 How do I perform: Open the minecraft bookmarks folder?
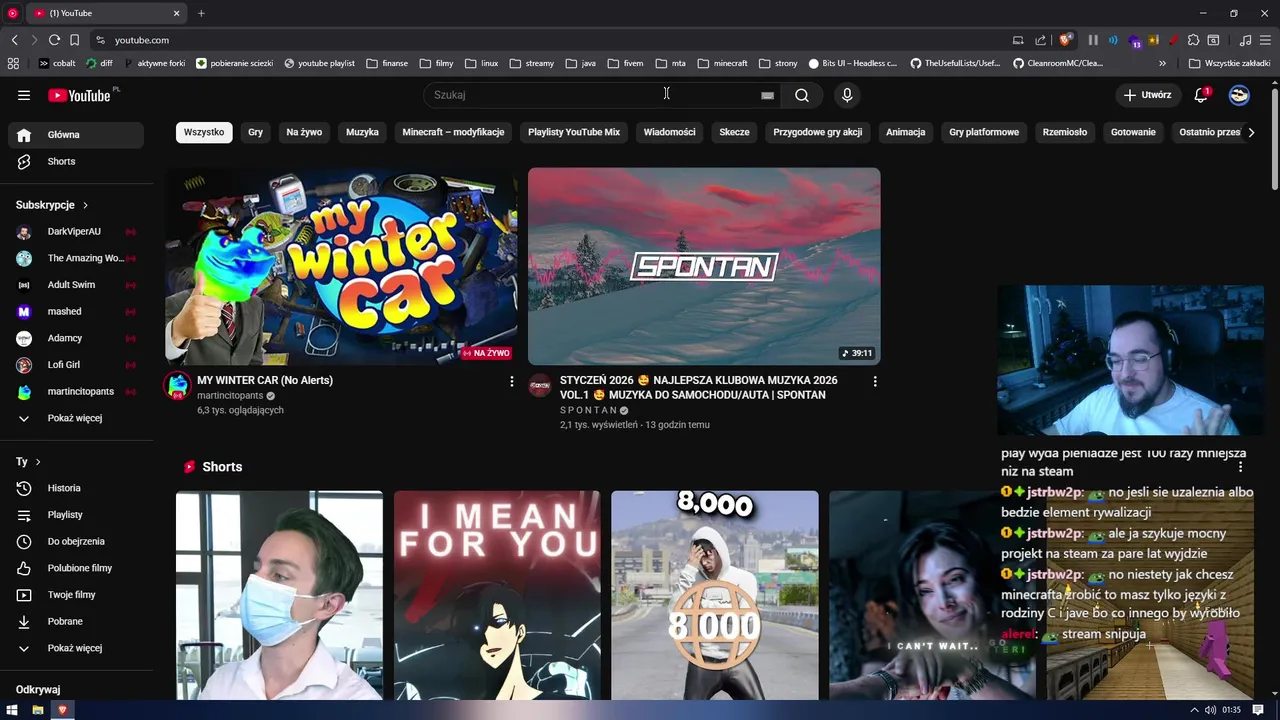(x=723, y=63)
